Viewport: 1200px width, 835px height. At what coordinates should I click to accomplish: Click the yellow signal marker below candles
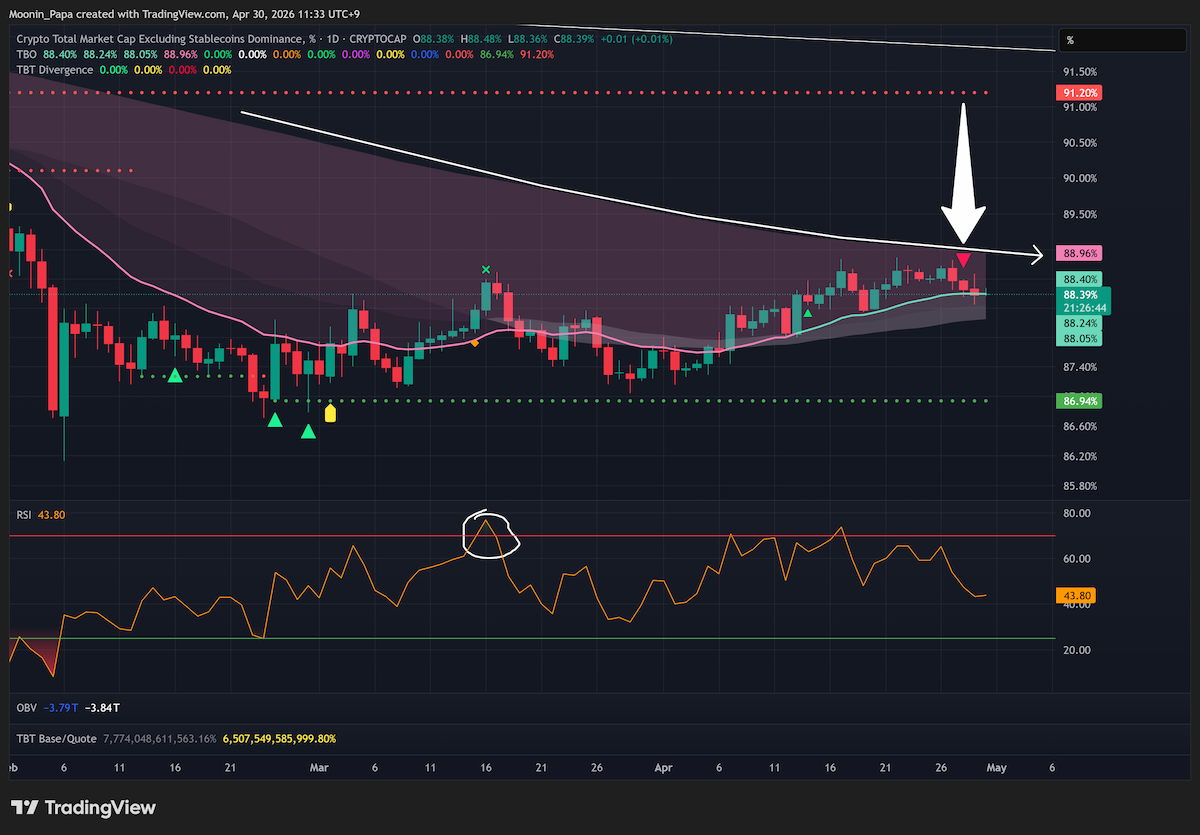(330, 412)
